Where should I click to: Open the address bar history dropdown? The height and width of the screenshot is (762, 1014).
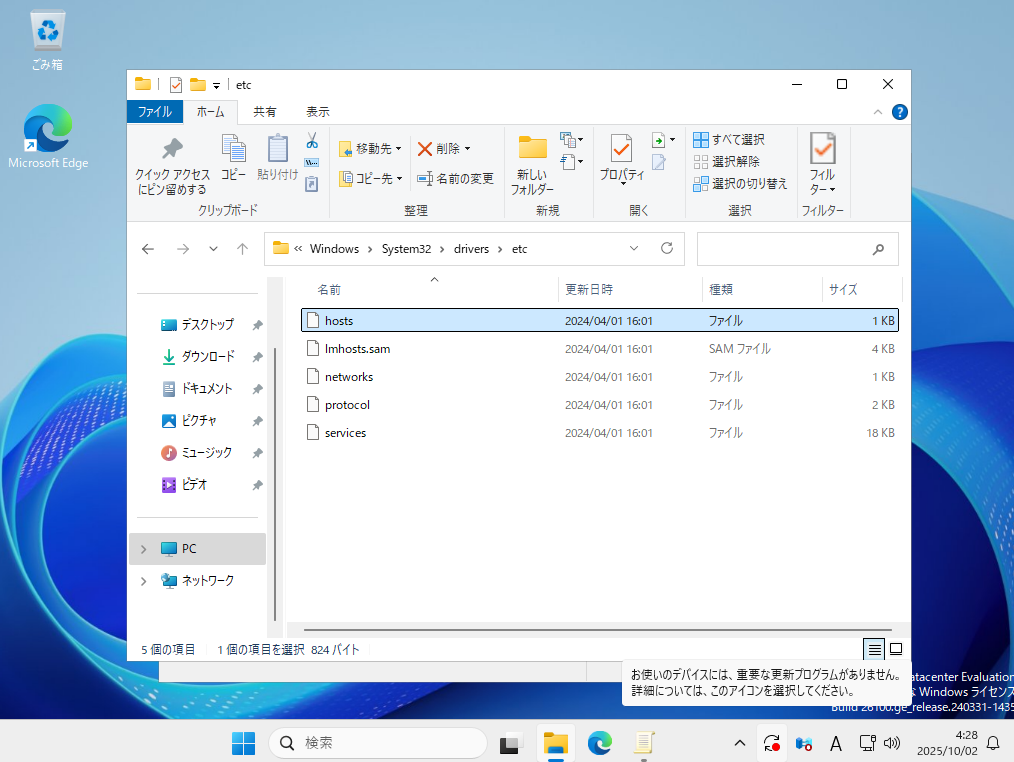(634, 249)
